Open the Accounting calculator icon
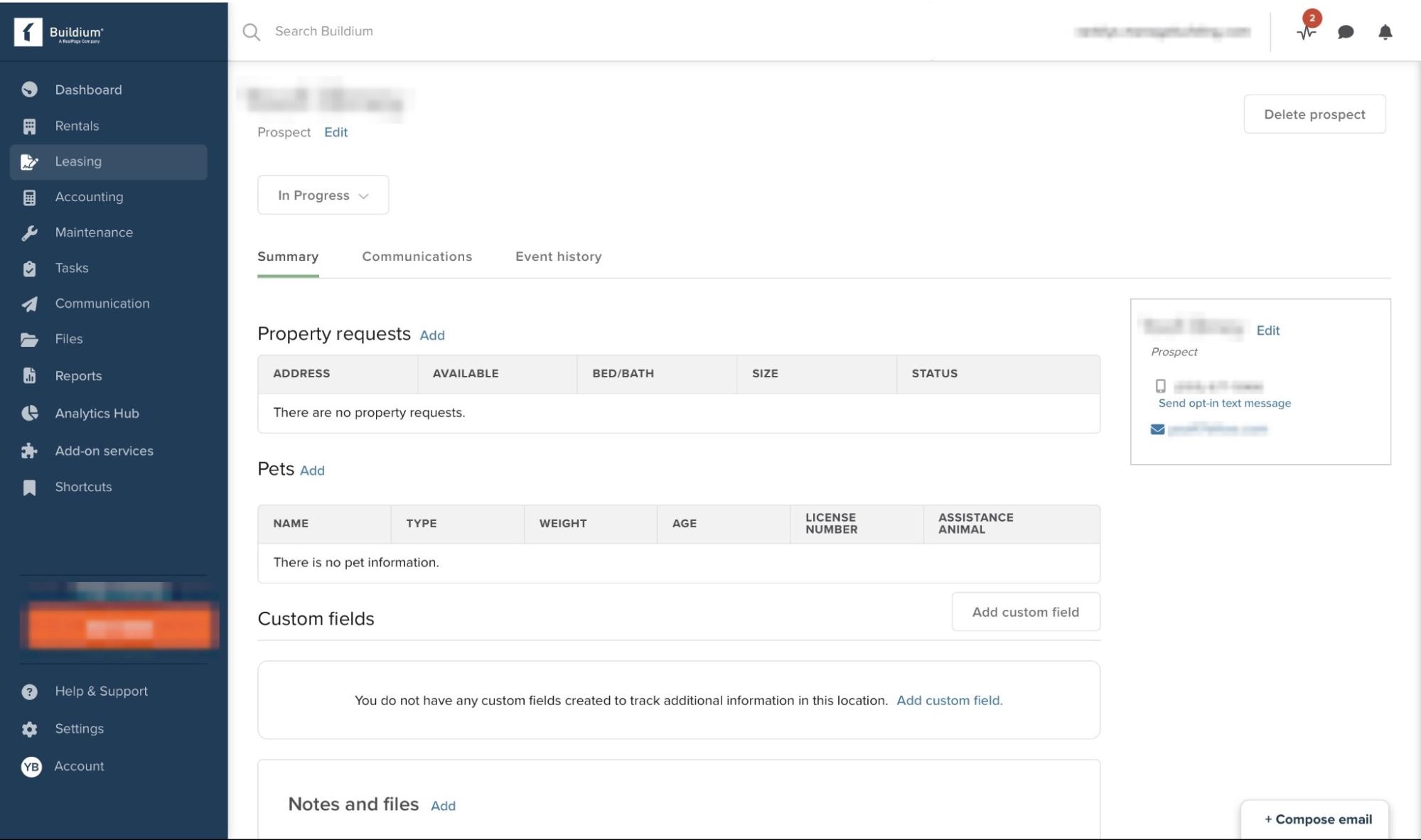 [x=29, y=197]
